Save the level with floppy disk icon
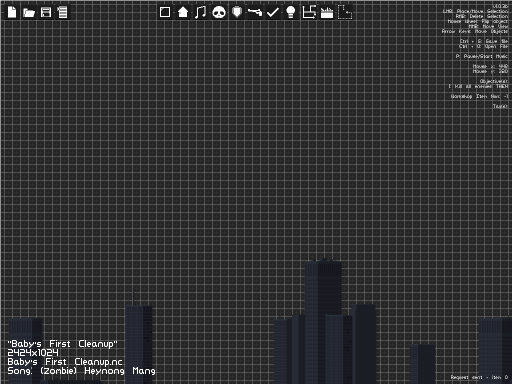Screen dimensions: 512x384 [46, 12]
